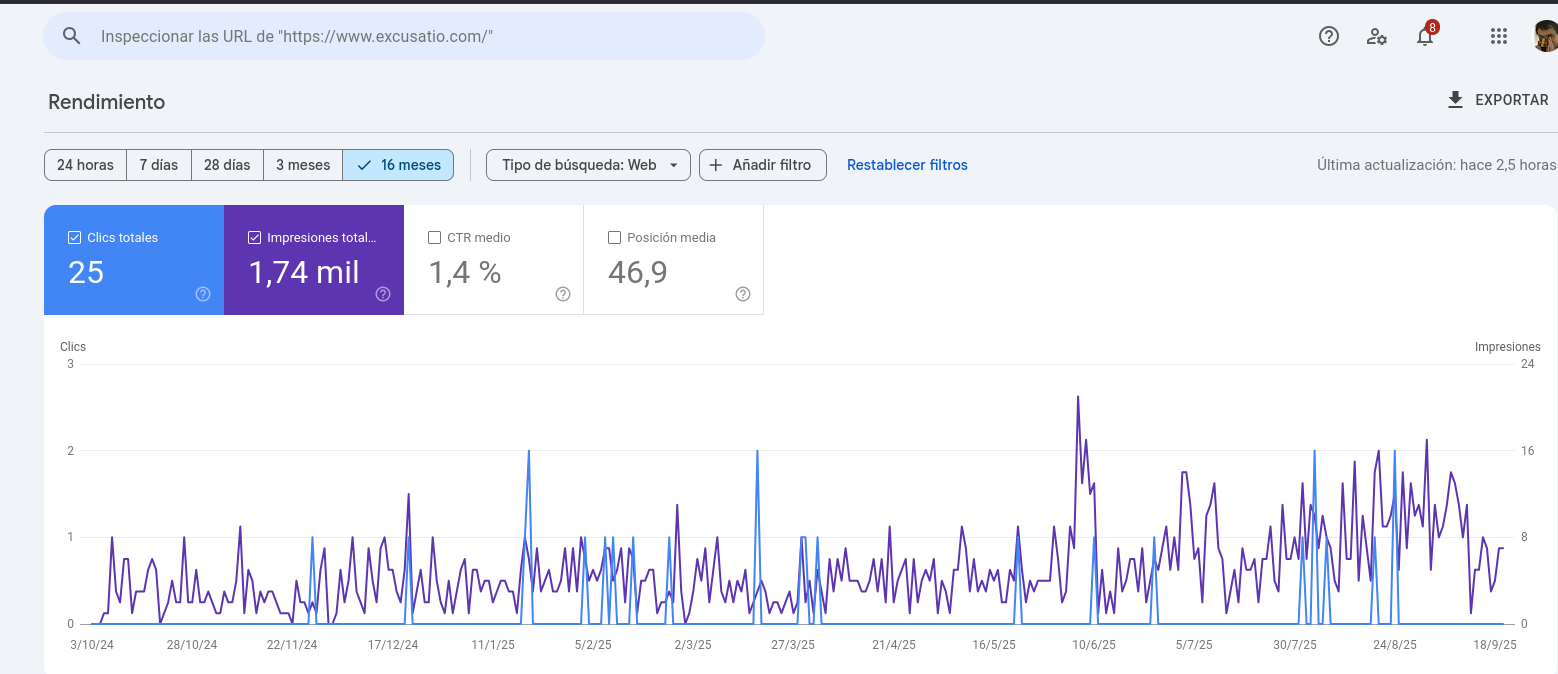Click the 5/7/25 date on chart axis
The height and width of the screenshot is (674, 1558).
click(x=1194, y=645)
